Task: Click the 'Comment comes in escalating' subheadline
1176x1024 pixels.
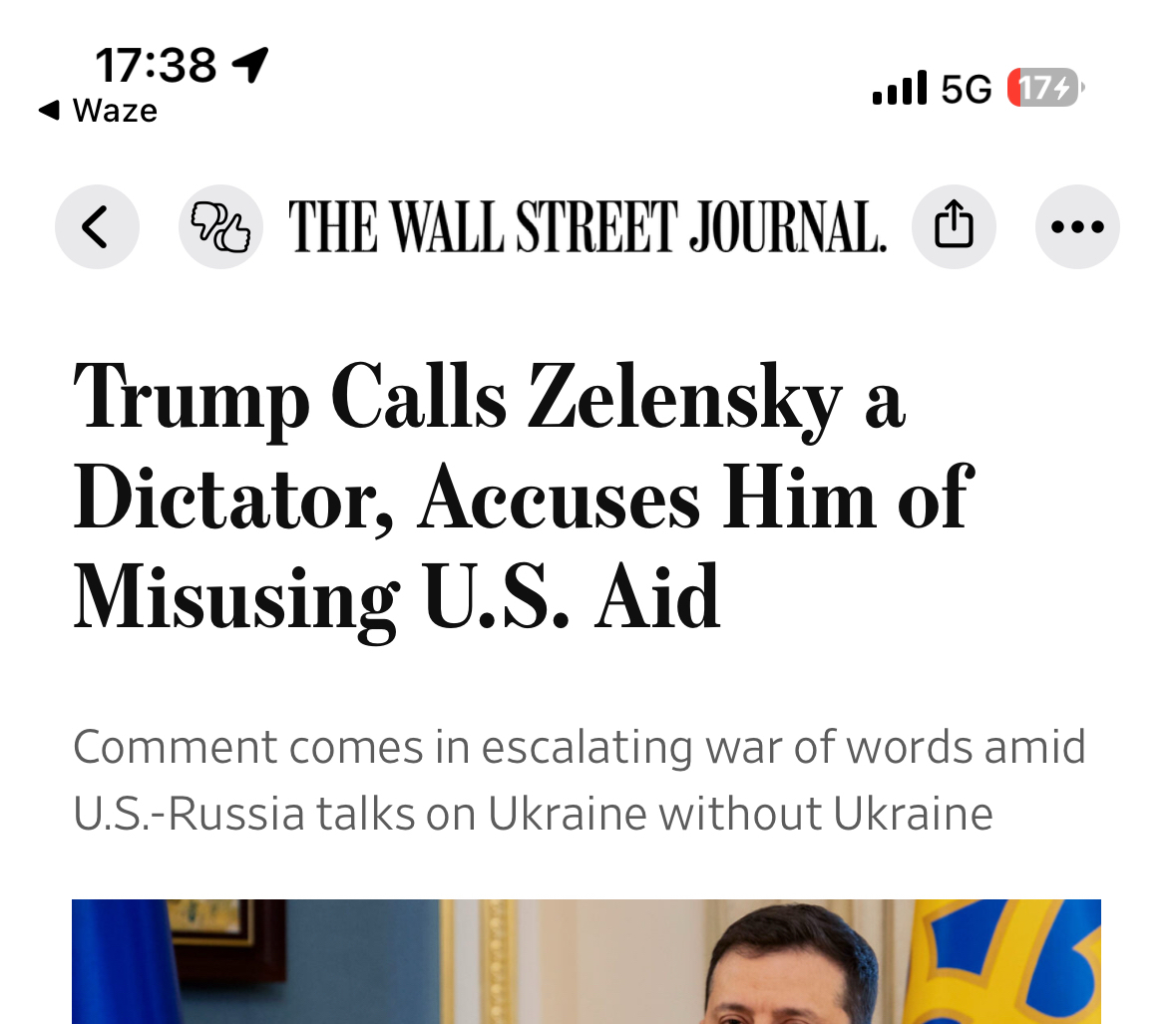Action: pos(579,780)
